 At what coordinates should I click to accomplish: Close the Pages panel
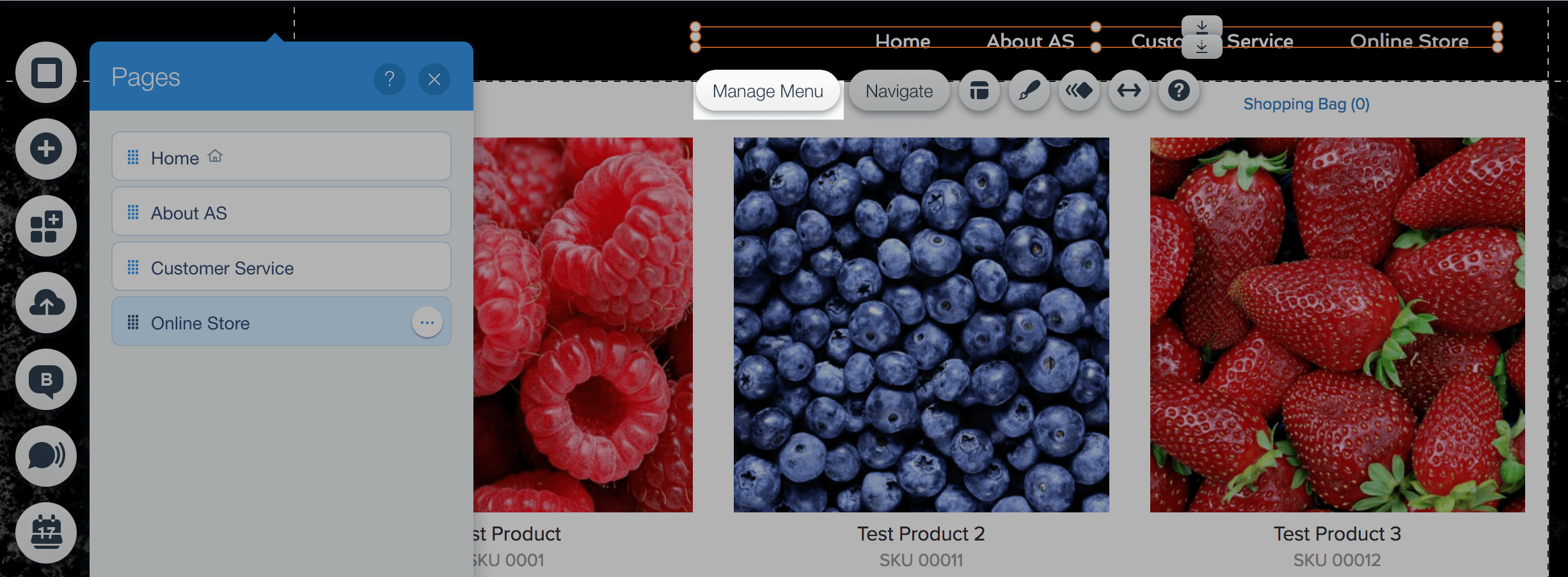click(434, 79)
